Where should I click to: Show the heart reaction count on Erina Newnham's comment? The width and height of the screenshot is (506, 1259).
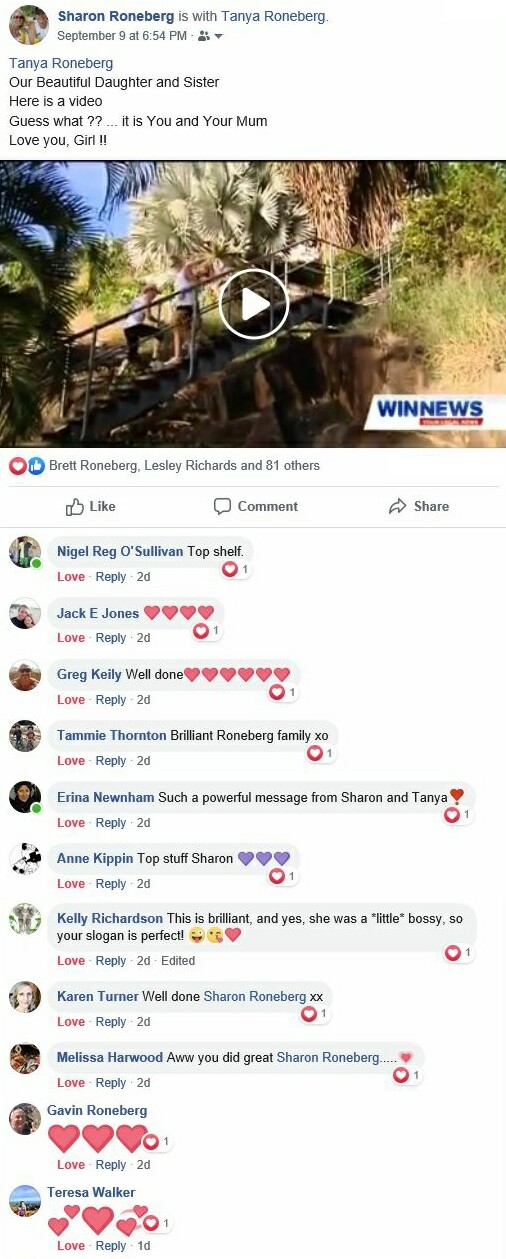click(x=457, y=815)
